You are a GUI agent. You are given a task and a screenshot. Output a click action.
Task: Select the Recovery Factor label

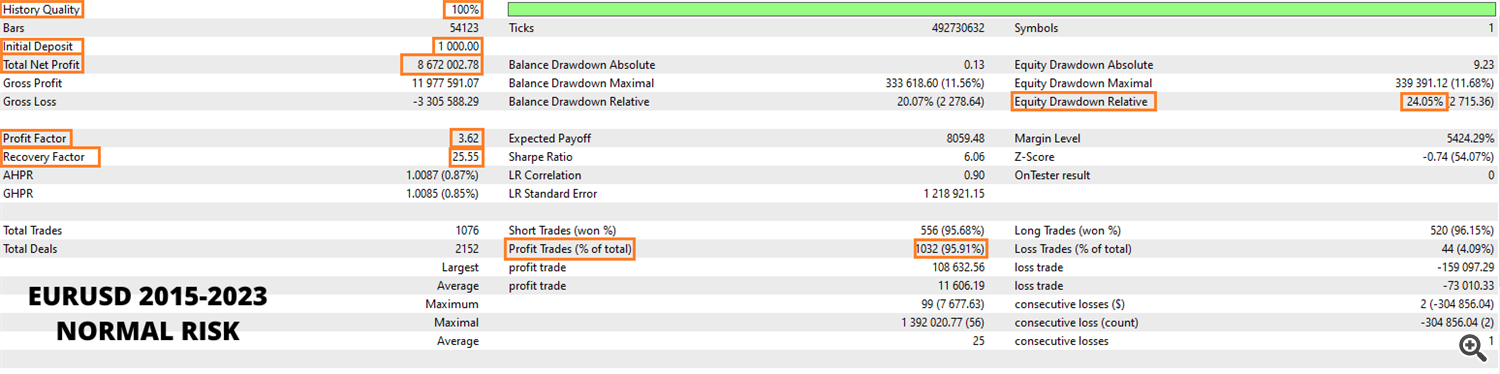[44, 157]
